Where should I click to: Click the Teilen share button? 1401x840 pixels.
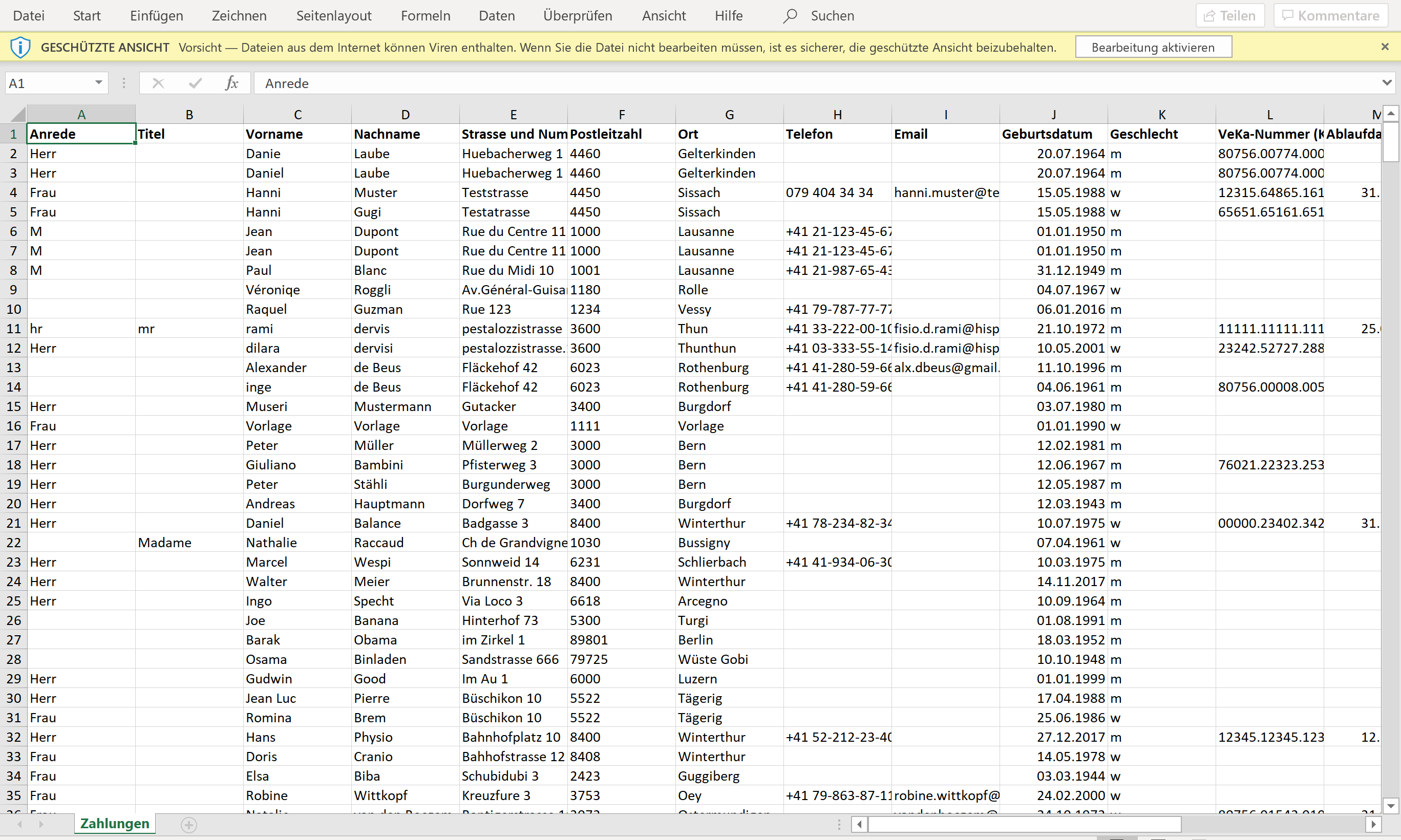[1229, 16]
